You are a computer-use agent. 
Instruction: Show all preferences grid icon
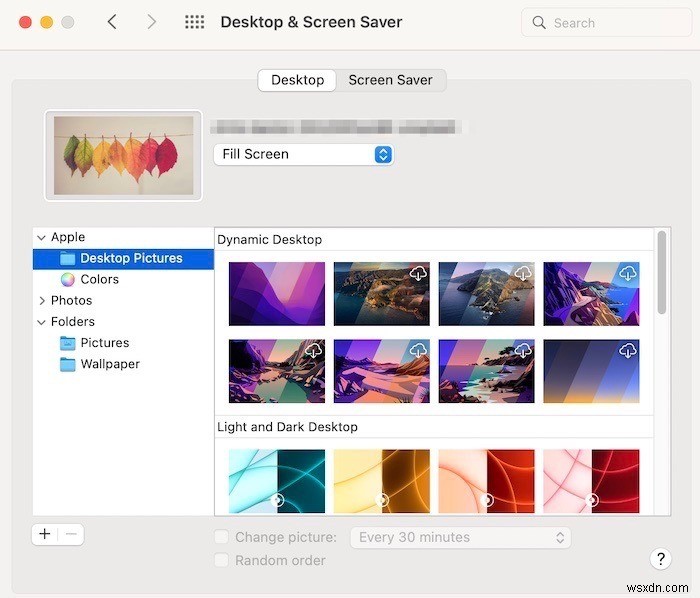click(x=195, y=22)
